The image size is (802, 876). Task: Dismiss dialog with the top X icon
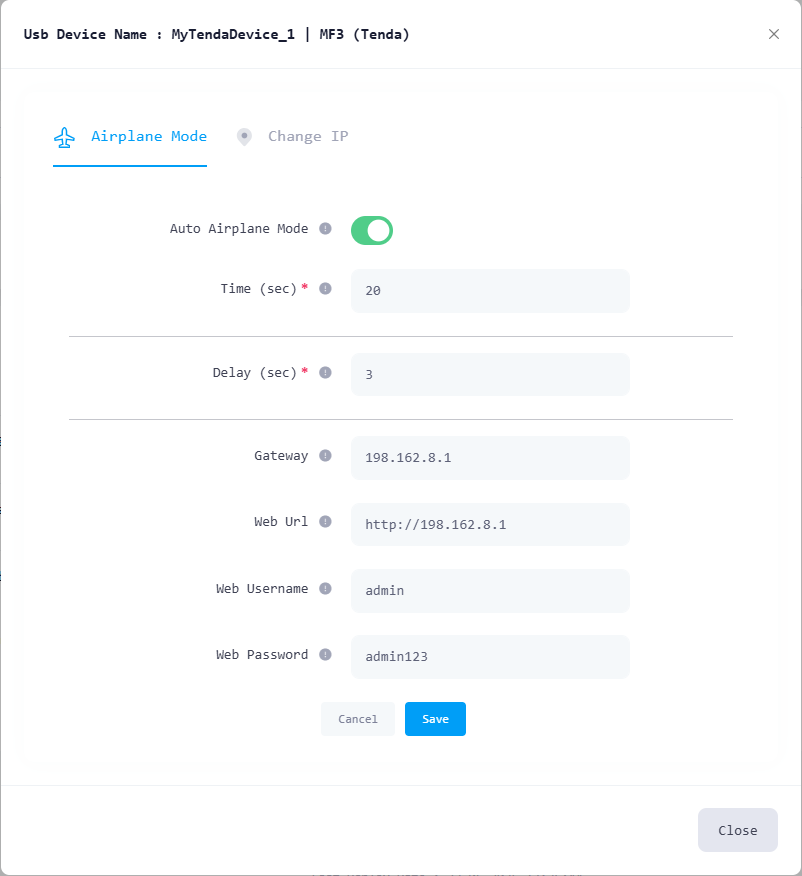point(774,34)
